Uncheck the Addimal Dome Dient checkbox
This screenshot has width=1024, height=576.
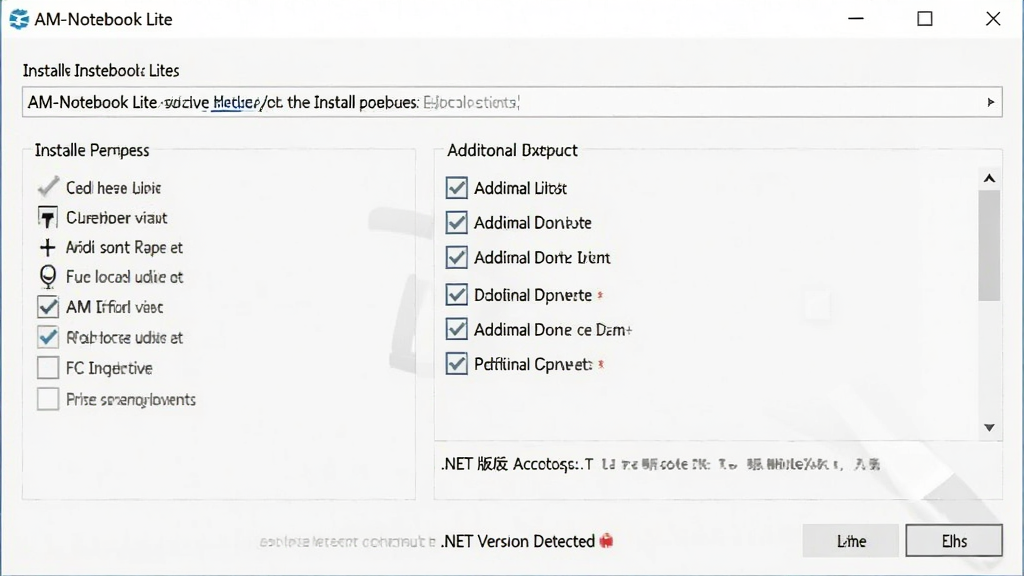click(x=456, y=257)
